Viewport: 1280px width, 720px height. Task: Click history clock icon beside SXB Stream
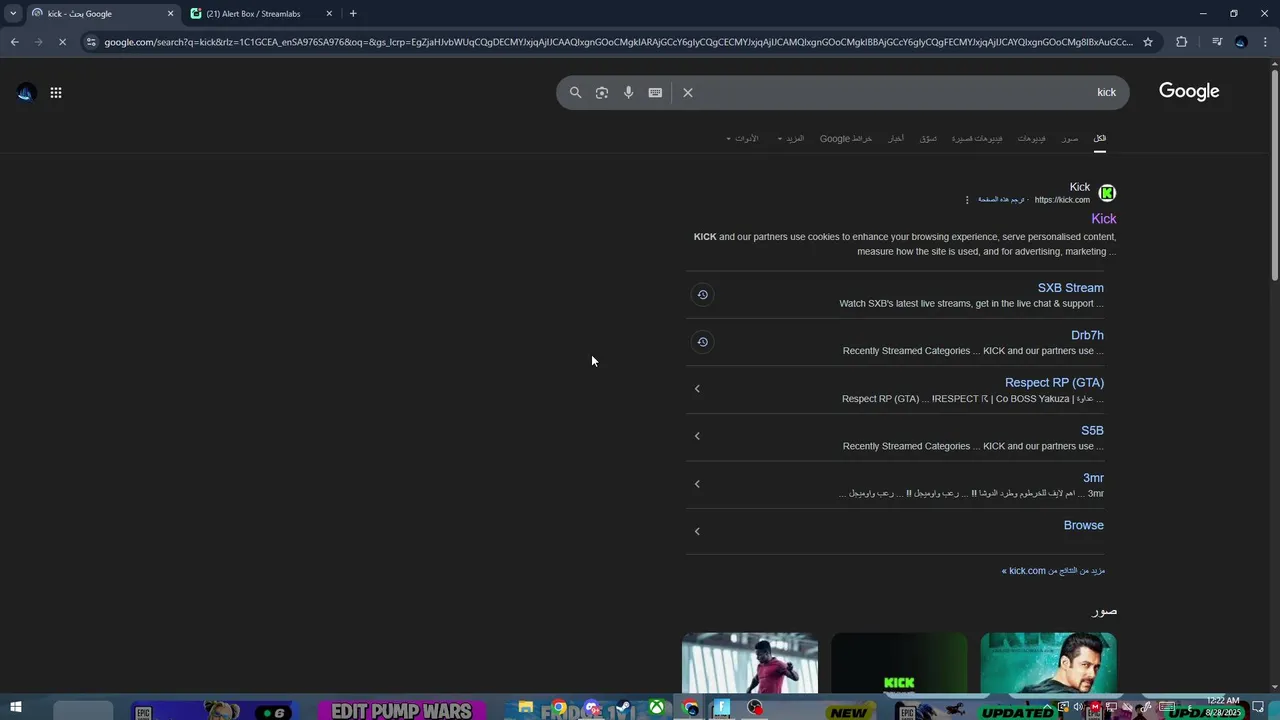click(702, 295)
